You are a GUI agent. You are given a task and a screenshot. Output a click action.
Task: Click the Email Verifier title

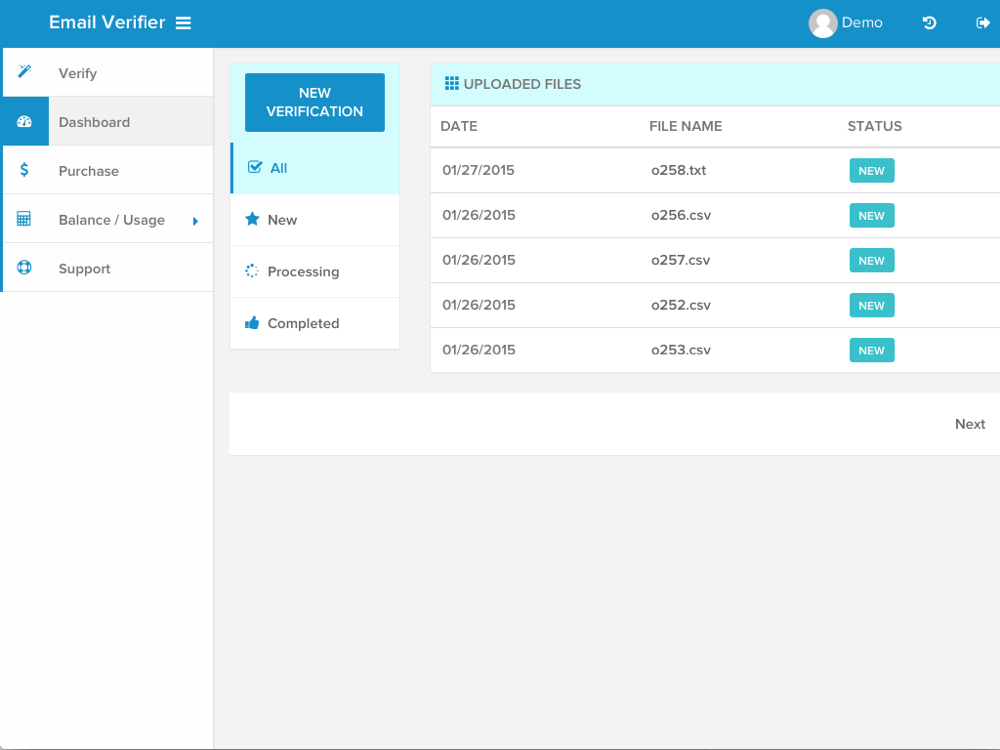107,22
